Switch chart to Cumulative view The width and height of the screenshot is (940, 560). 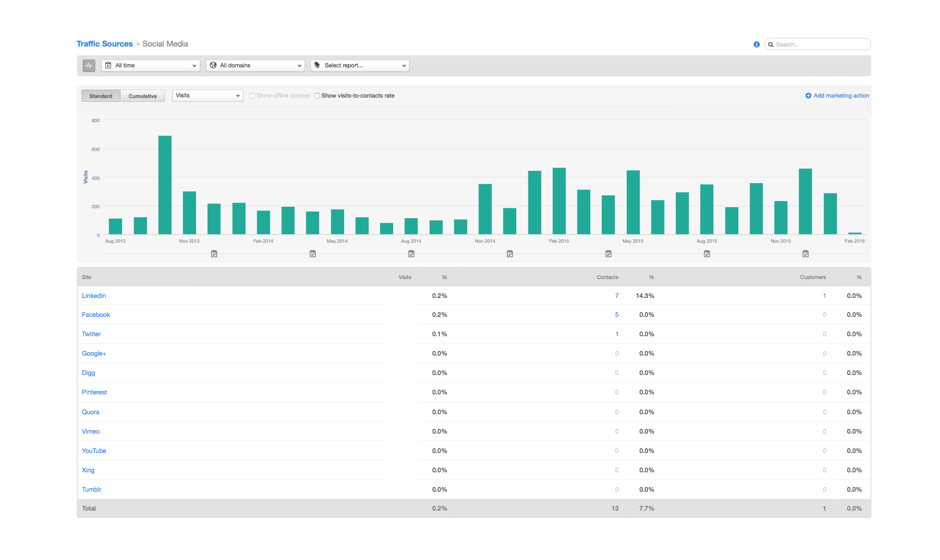(142, 96)
